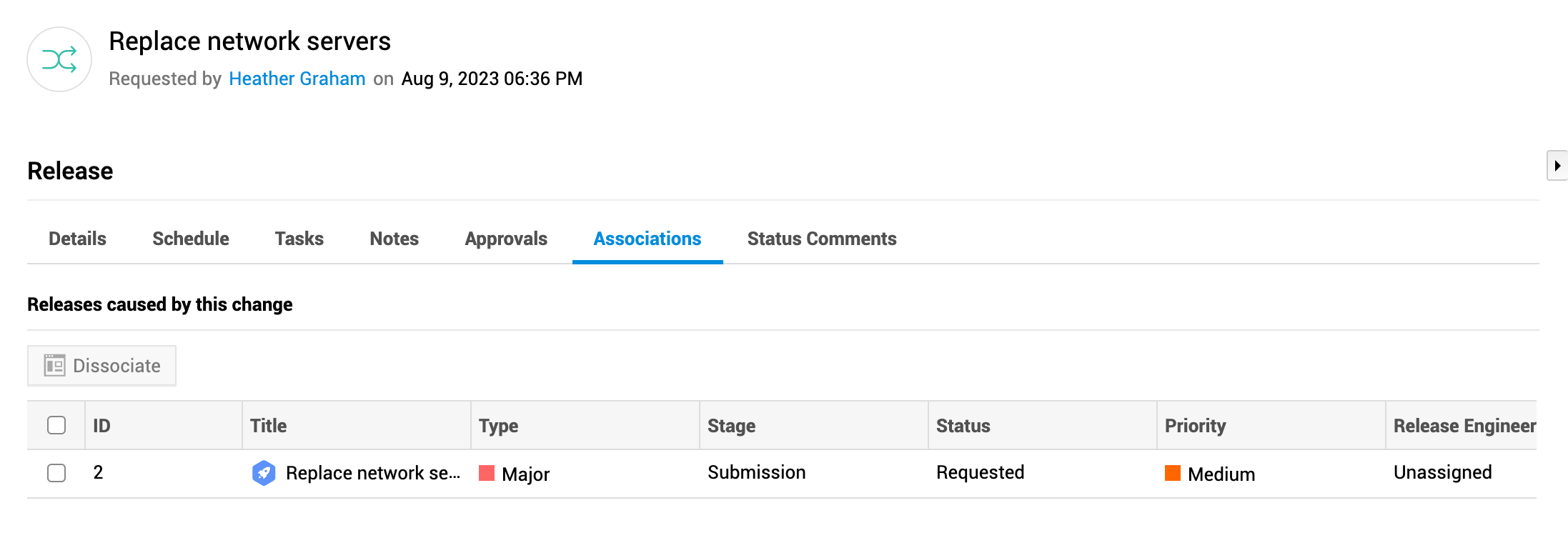1568x533 pixels.
Task: Click the Medium priority text
Action: point(1221,474)
